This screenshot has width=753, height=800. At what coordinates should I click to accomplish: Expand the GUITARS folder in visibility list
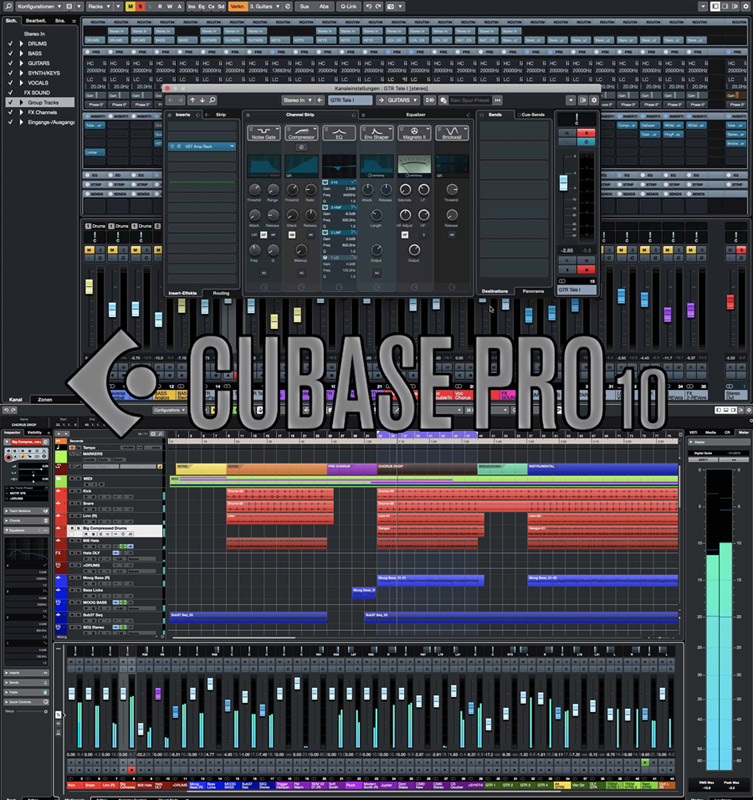tap(21, 63)
